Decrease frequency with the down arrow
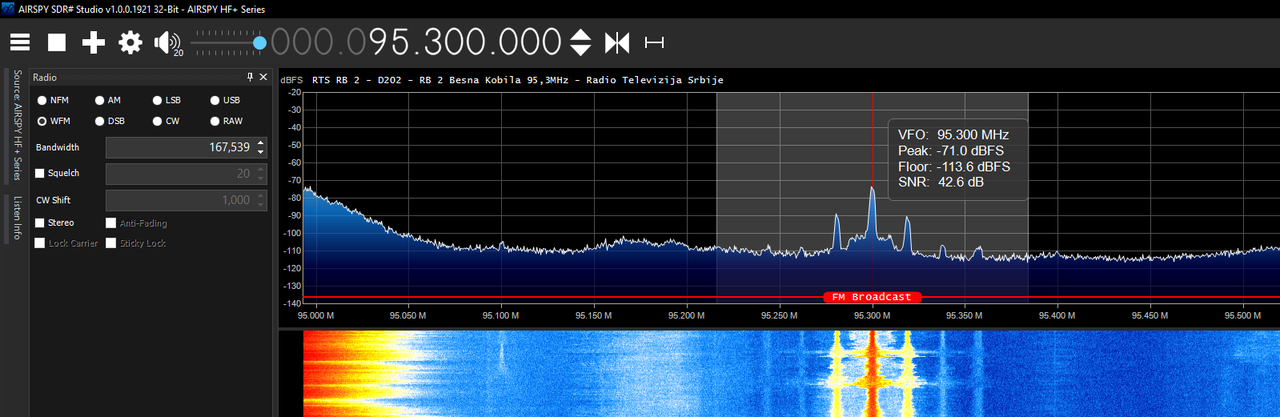Image resolution: width=1280 pixels, height=417 pixels. point(581,50)
